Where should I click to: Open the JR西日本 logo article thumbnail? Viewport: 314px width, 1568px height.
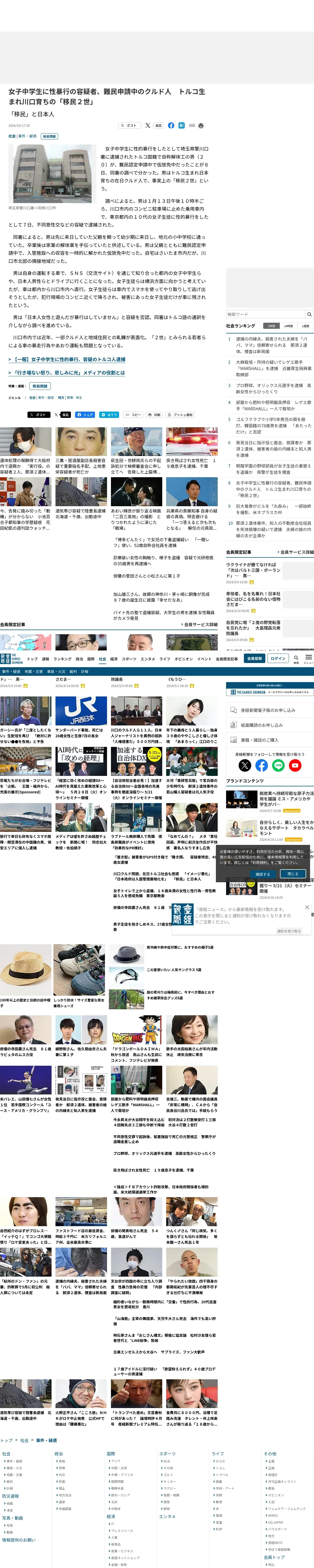point(81,711)
